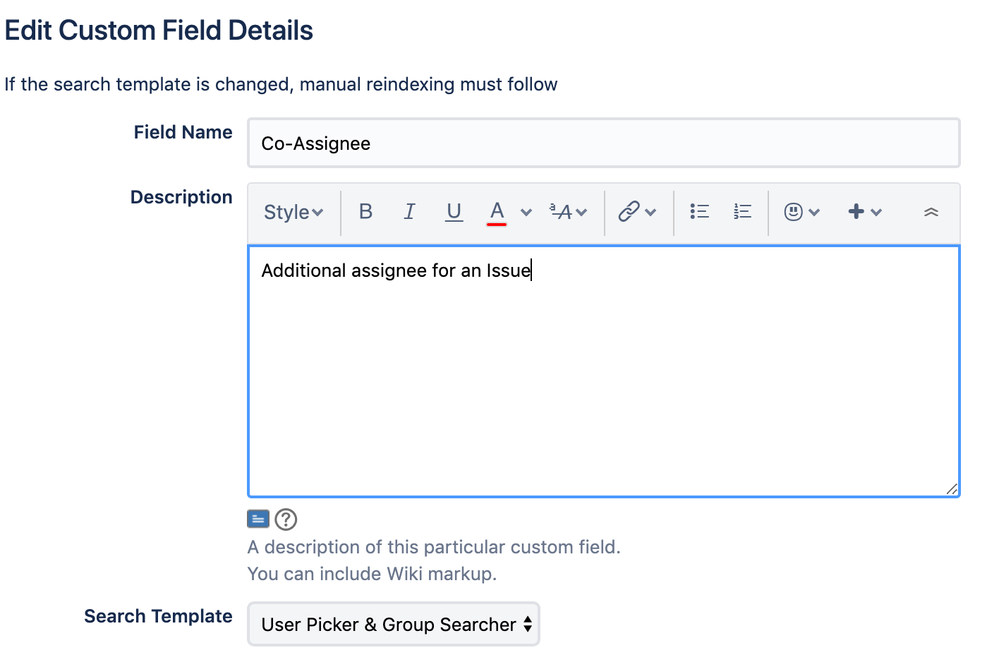Viewport: 999px width, 658px height.
Task: Click the insert link icon
Action: 629,212
